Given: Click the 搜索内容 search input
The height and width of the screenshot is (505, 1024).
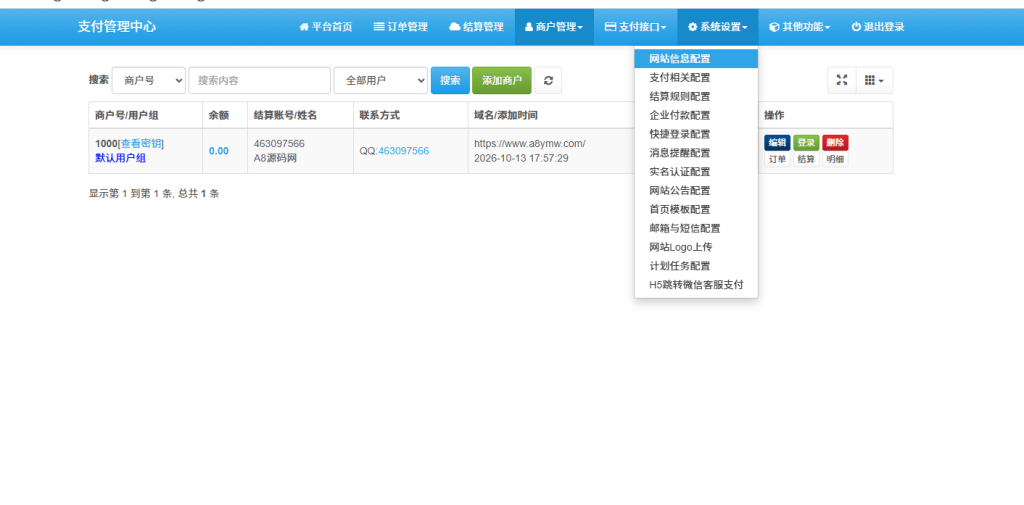Looking at the screenshot, I should [259, 80].
